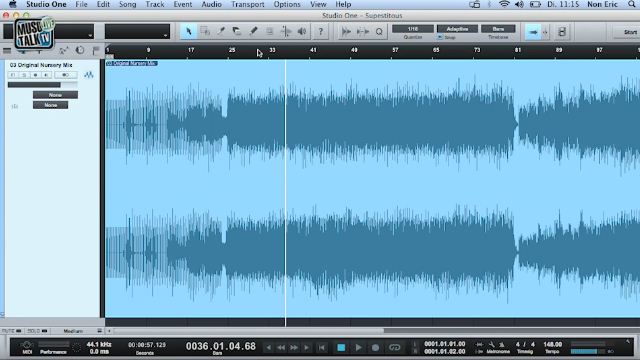640x360 pixels.
Task: Click the first None input selector
Action: click(55, 95)
